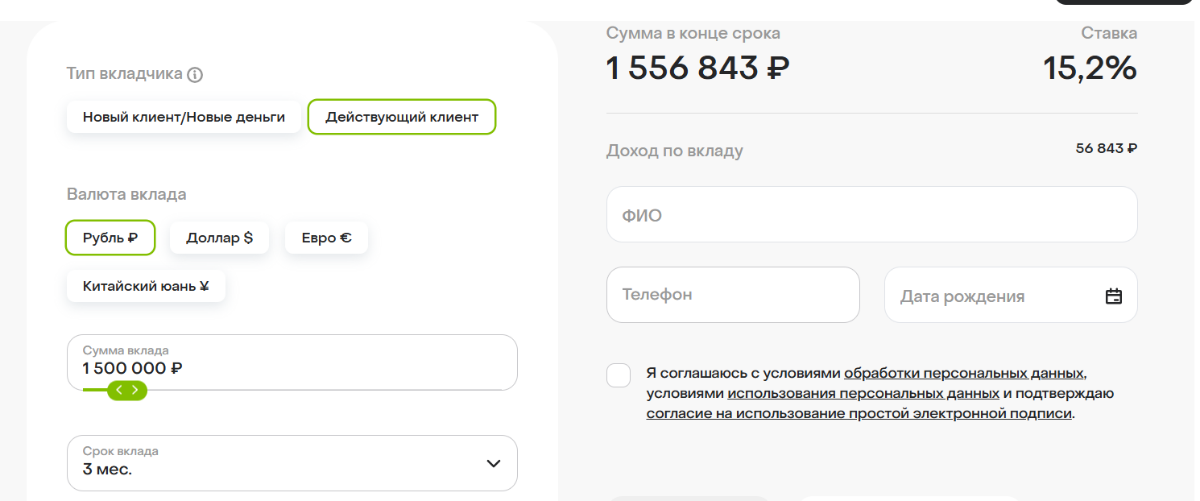Click the chevron arrow in Срок вклада

(x=493, y=463)
